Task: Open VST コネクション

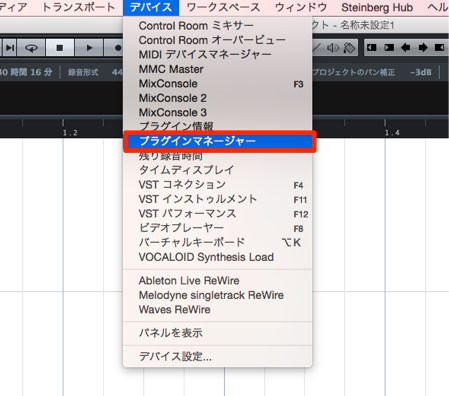Action: click(x=218, y=185)
